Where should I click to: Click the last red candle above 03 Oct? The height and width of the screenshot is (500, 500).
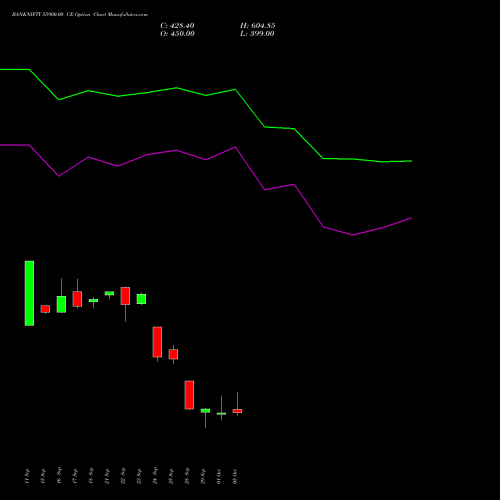(x=237, y=411)
